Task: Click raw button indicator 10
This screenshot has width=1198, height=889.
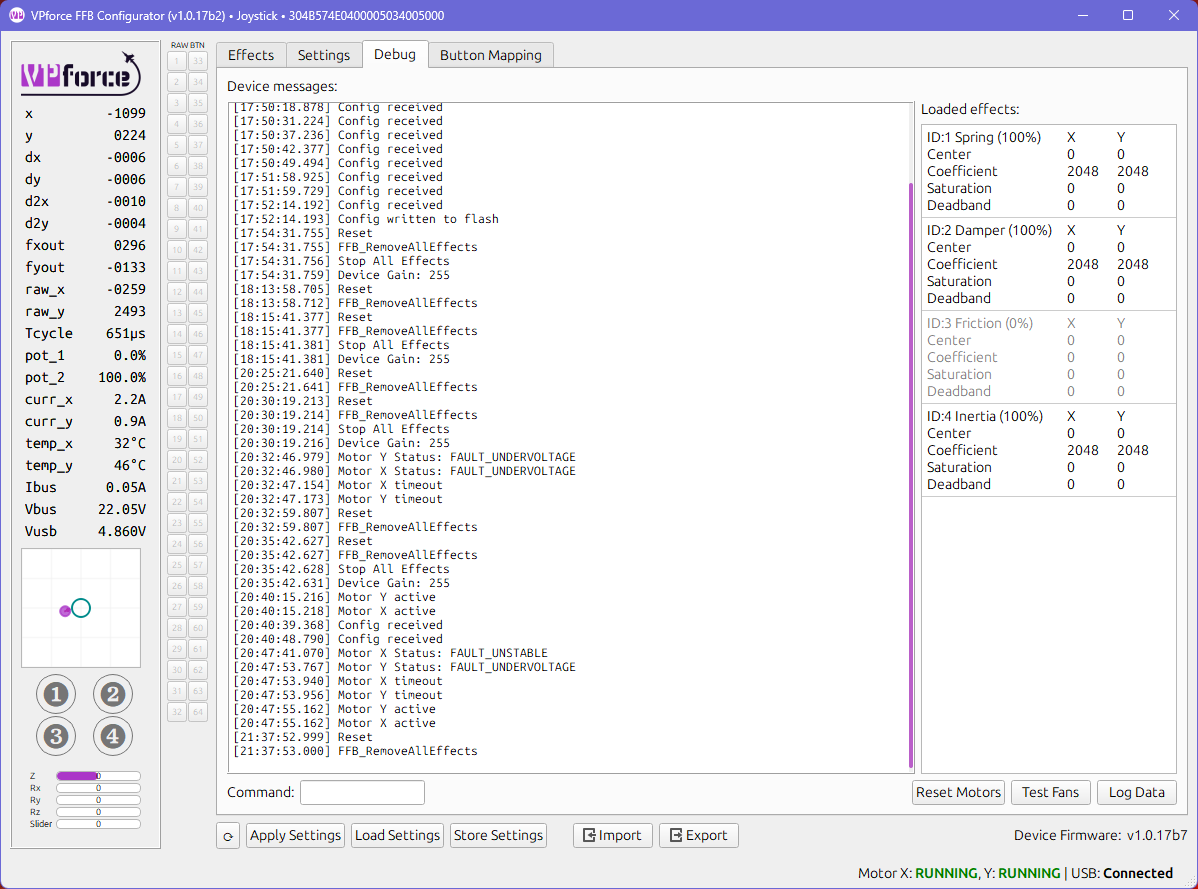Action: (x=176, y=250)
